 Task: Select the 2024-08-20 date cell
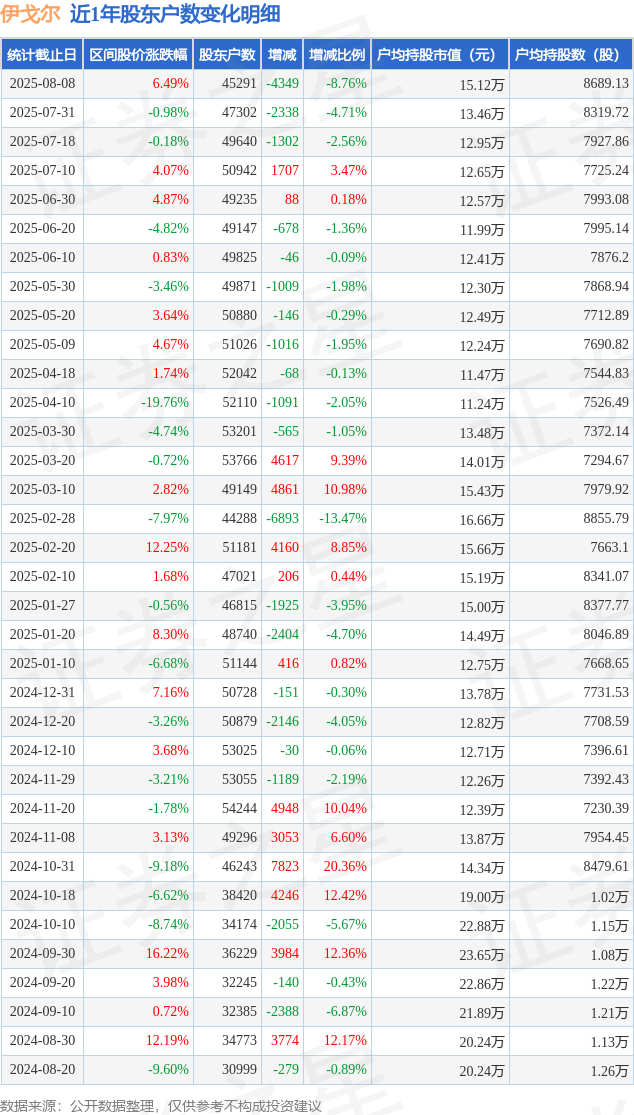(42, 1070)
